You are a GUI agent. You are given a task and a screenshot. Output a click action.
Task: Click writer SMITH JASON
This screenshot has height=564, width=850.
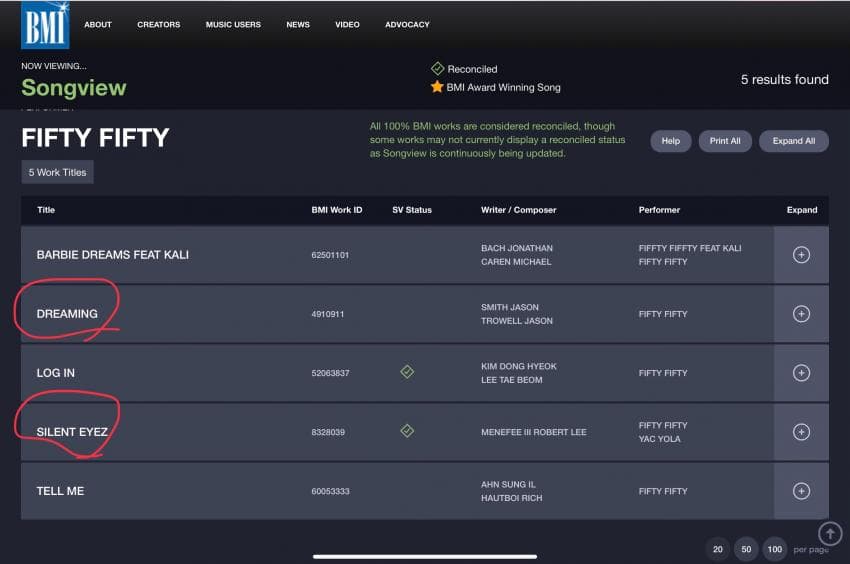pos(510,307)
